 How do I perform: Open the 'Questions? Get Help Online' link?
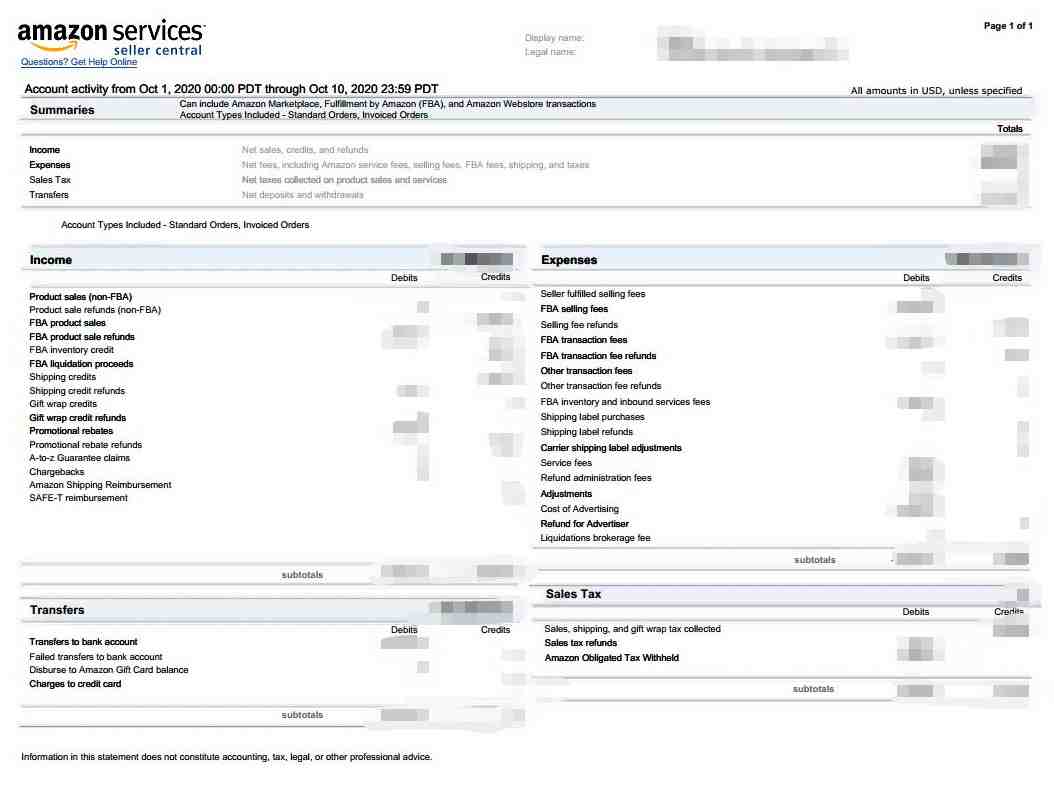[79, 62]
